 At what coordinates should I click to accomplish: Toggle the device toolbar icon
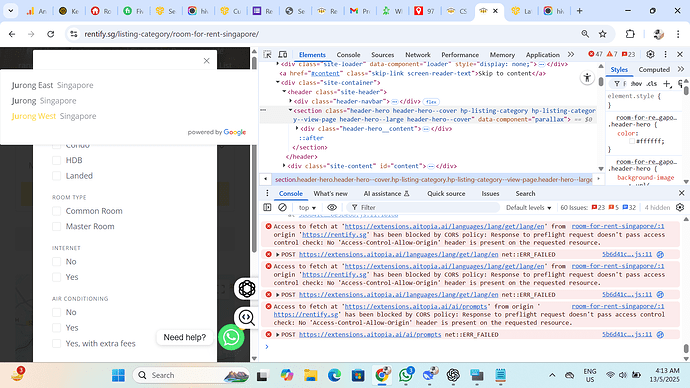click(283, 55)
